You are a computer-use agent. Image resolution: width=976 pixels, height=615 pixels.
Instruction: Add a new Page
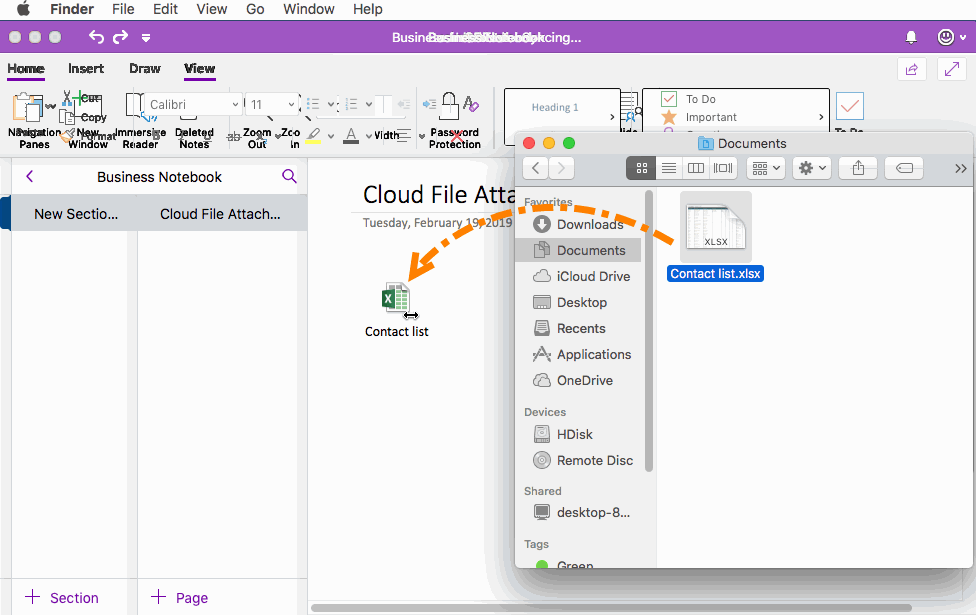179,598
